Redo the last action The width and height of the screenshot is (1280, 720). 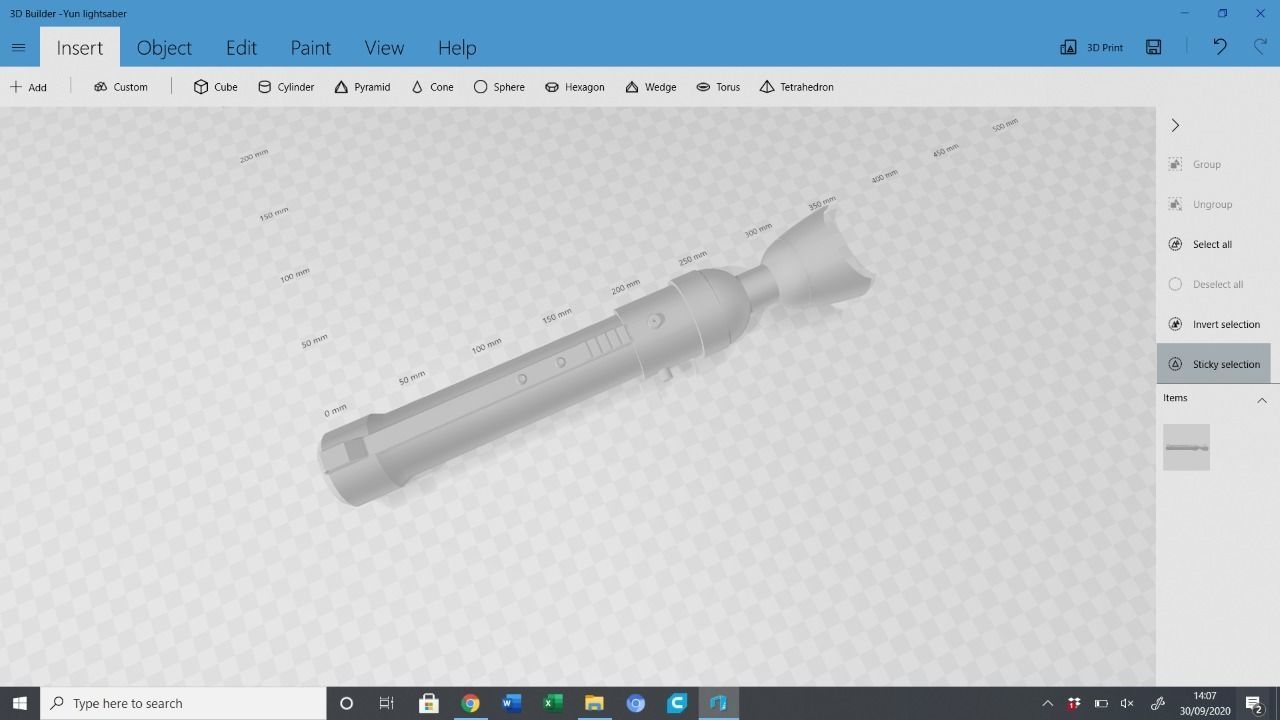1260,47
